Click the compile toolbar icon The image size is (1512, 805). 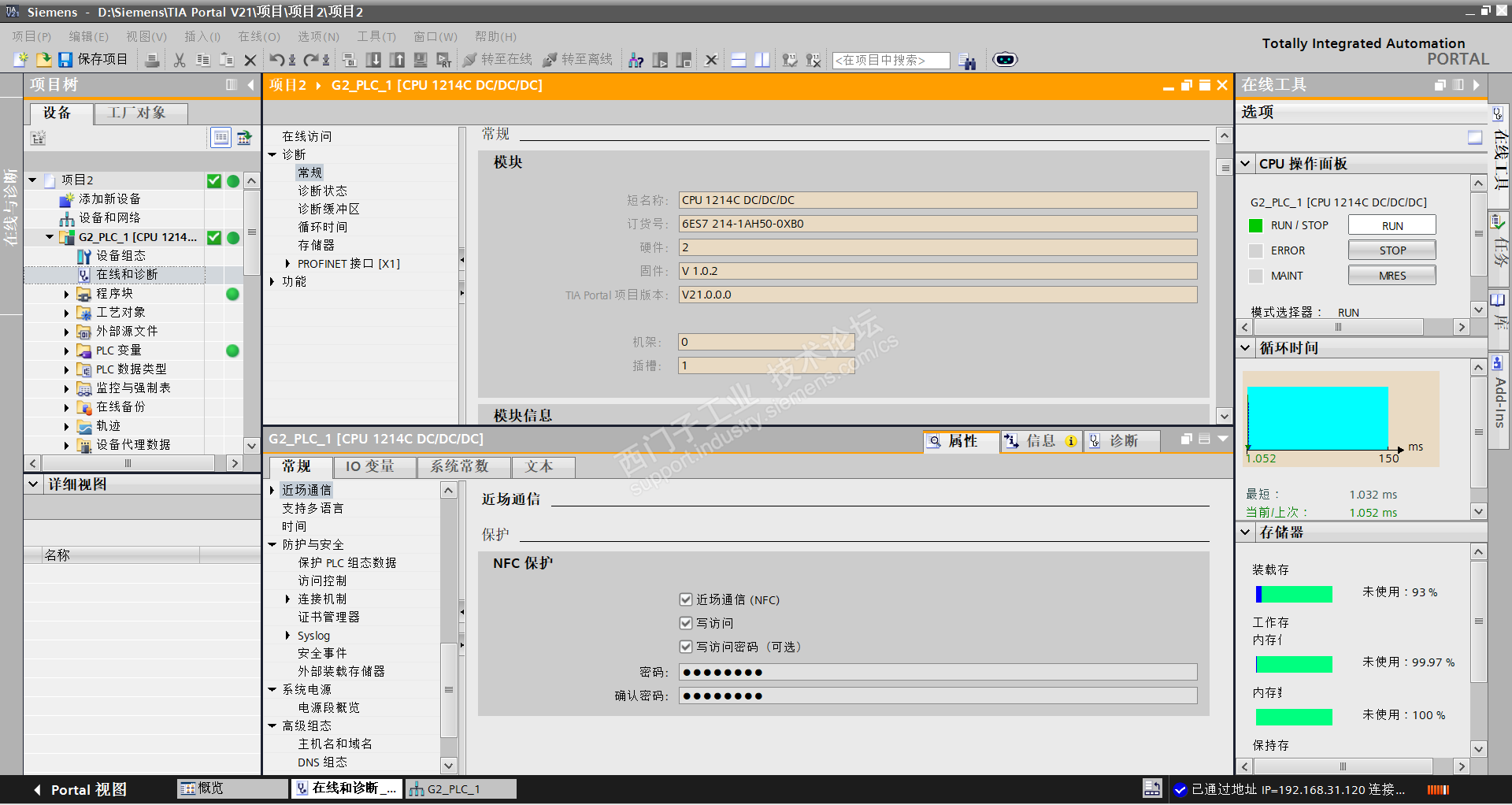point(350,60)
